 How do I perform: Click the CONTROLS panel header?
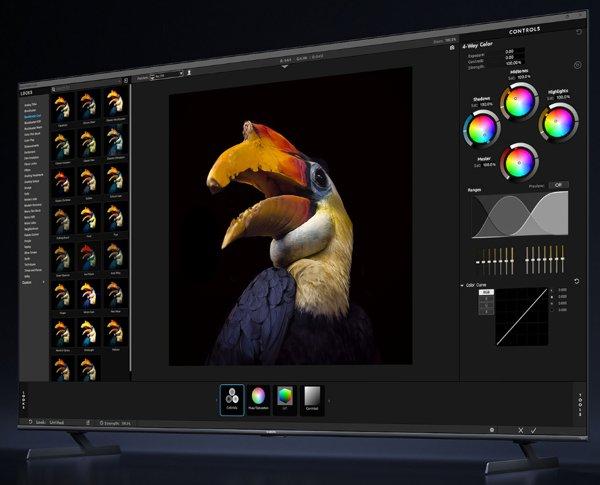tap(524, 30)
